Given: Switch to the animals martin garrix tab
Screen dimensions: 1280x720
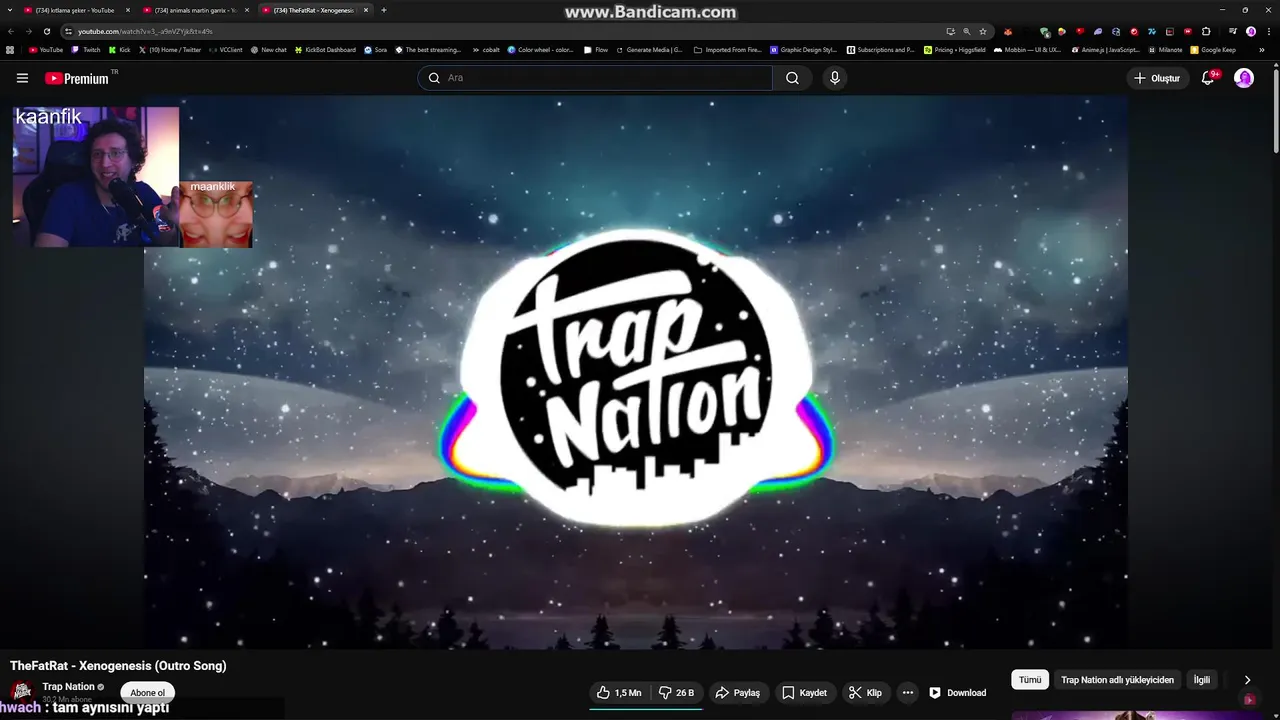Looking at the screenshot, I should [194, 10].
